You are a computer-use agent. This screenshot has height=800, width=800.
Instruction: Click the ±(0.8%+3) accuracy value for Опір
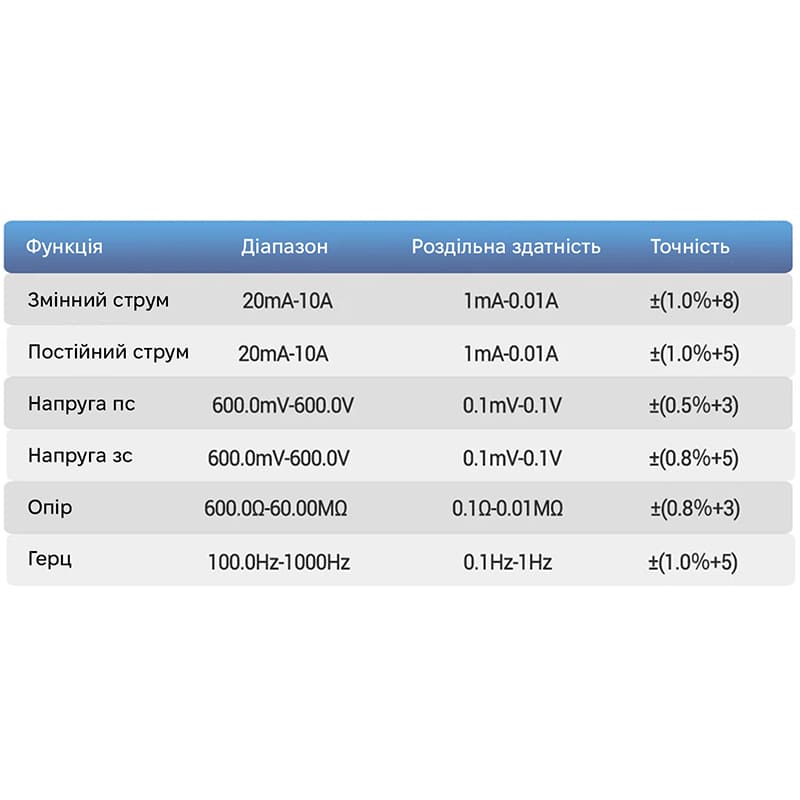695,508
